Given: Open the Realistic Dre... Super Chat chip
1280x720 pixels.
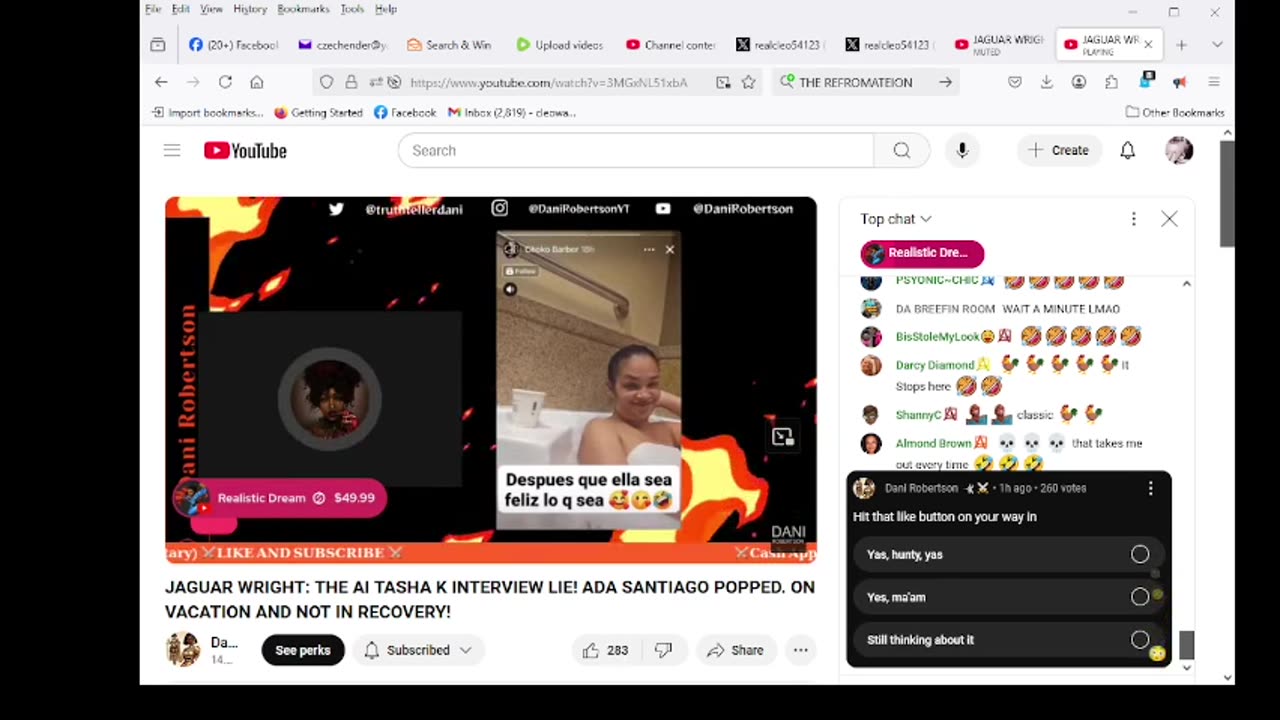Looking at the screenshot, I should point(922,253).
